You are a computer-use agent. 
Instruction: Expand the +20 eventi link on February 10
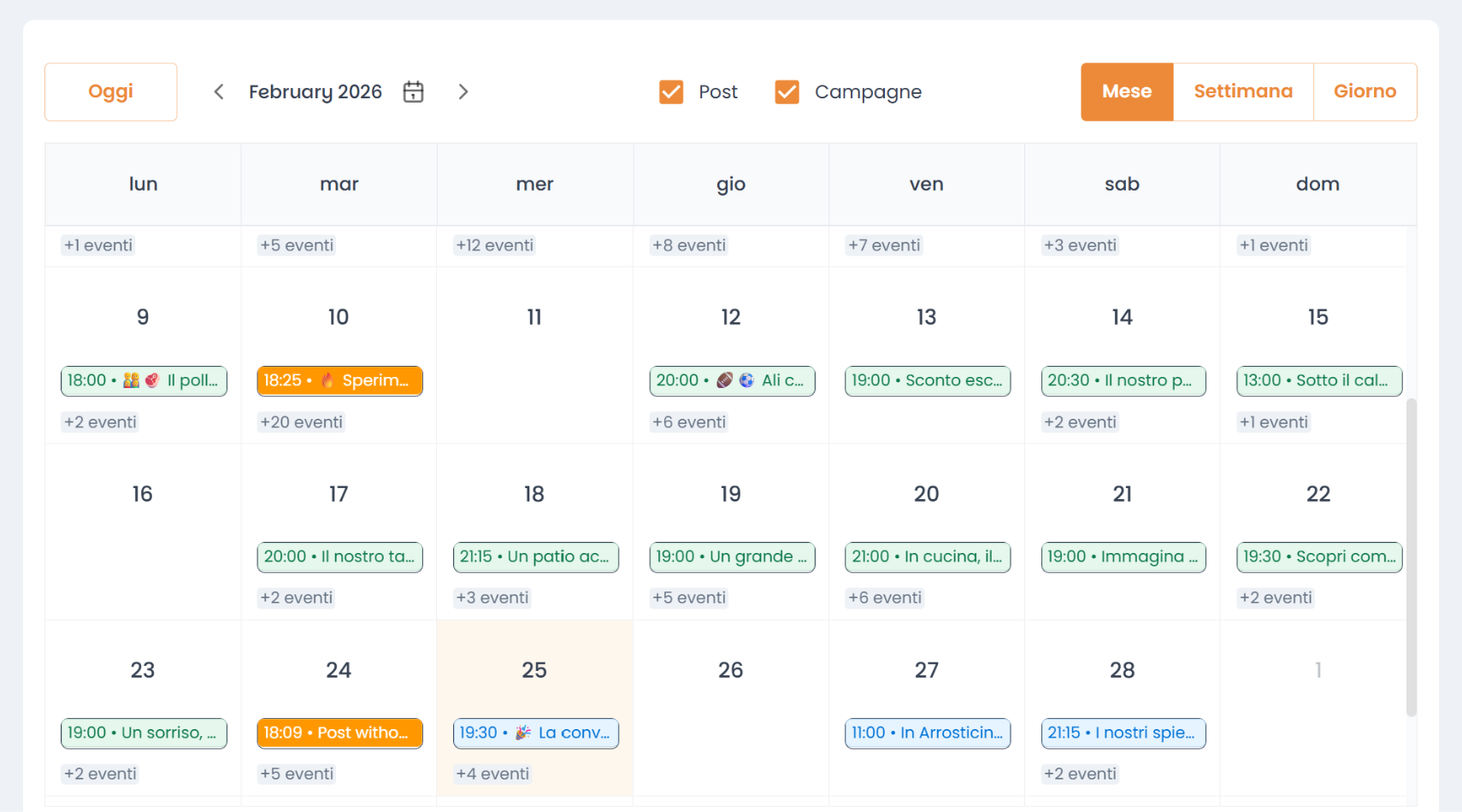pos(301,421)
